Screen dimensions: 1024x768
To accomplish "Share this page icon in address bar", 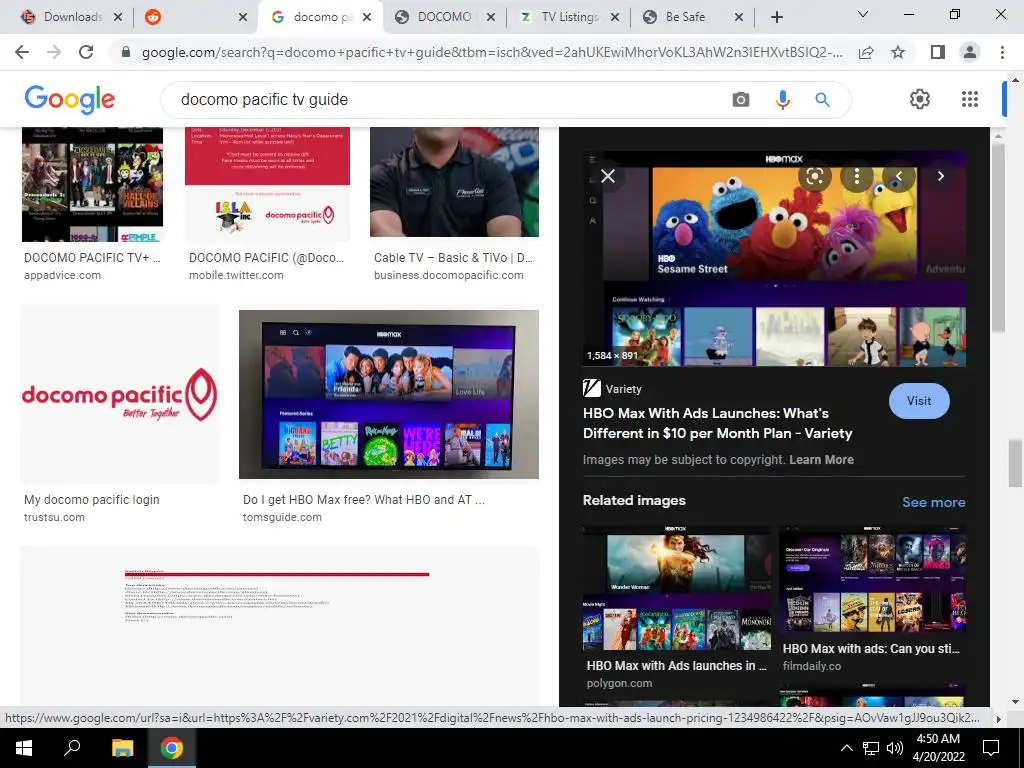I will coord(866,52).
